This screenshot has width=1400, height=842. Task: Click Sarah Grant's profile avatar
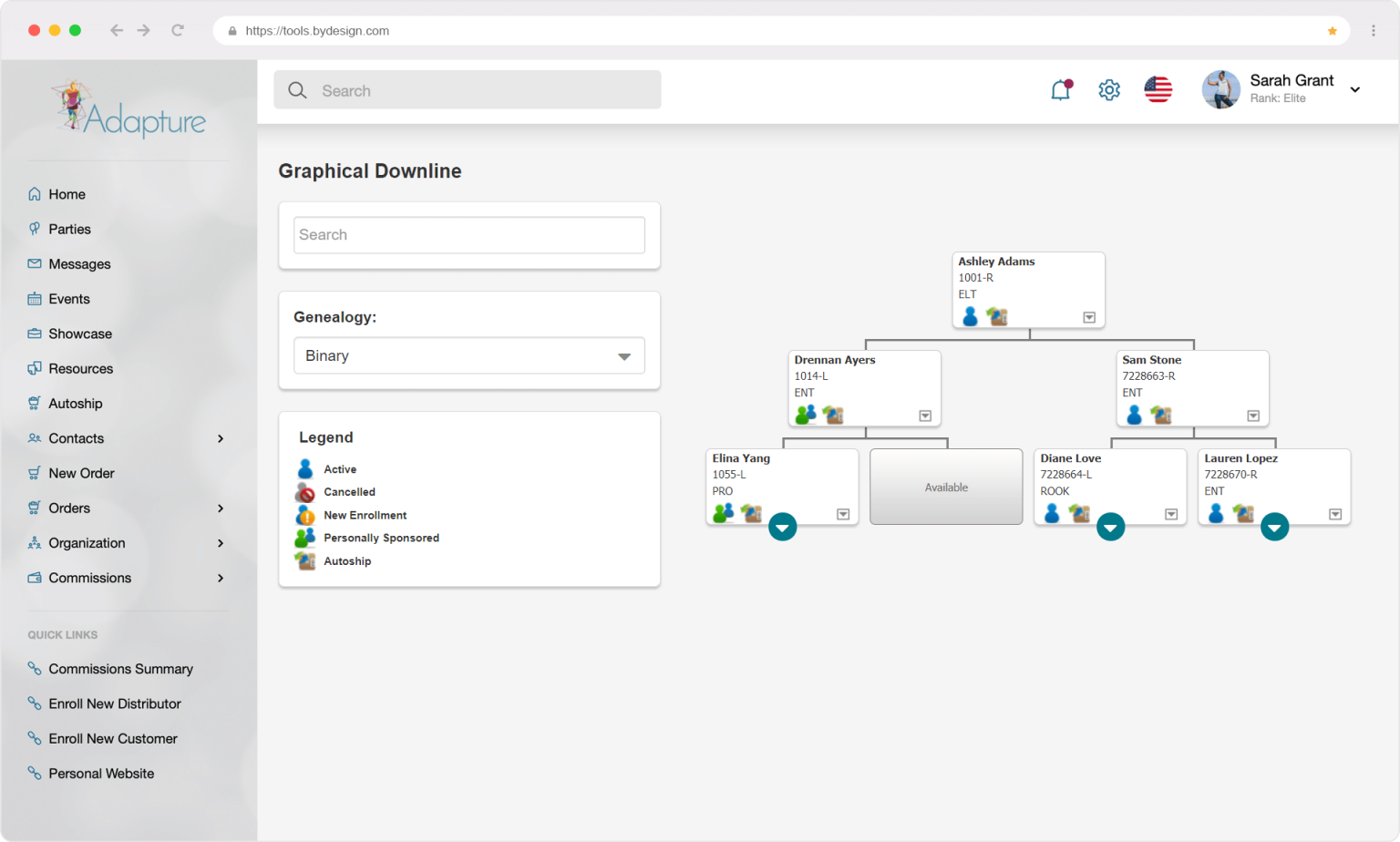pyautogui.click(x=1220, y=90)
